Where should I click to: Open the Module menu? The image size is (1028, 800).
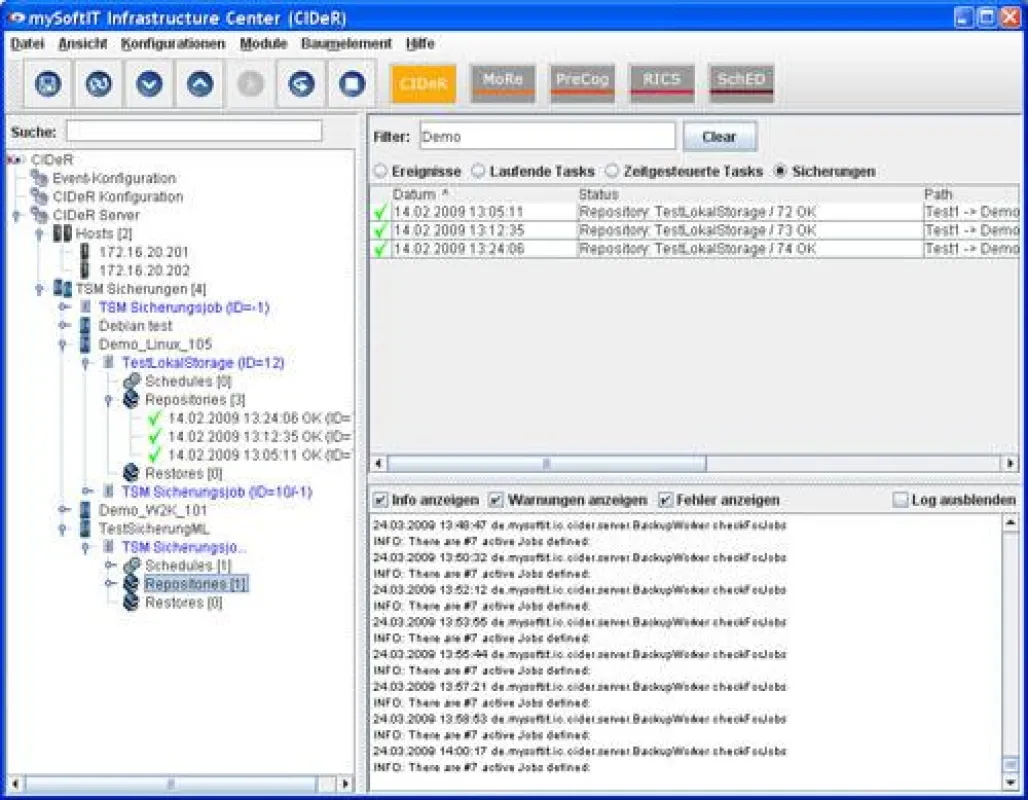click(264, 43)
